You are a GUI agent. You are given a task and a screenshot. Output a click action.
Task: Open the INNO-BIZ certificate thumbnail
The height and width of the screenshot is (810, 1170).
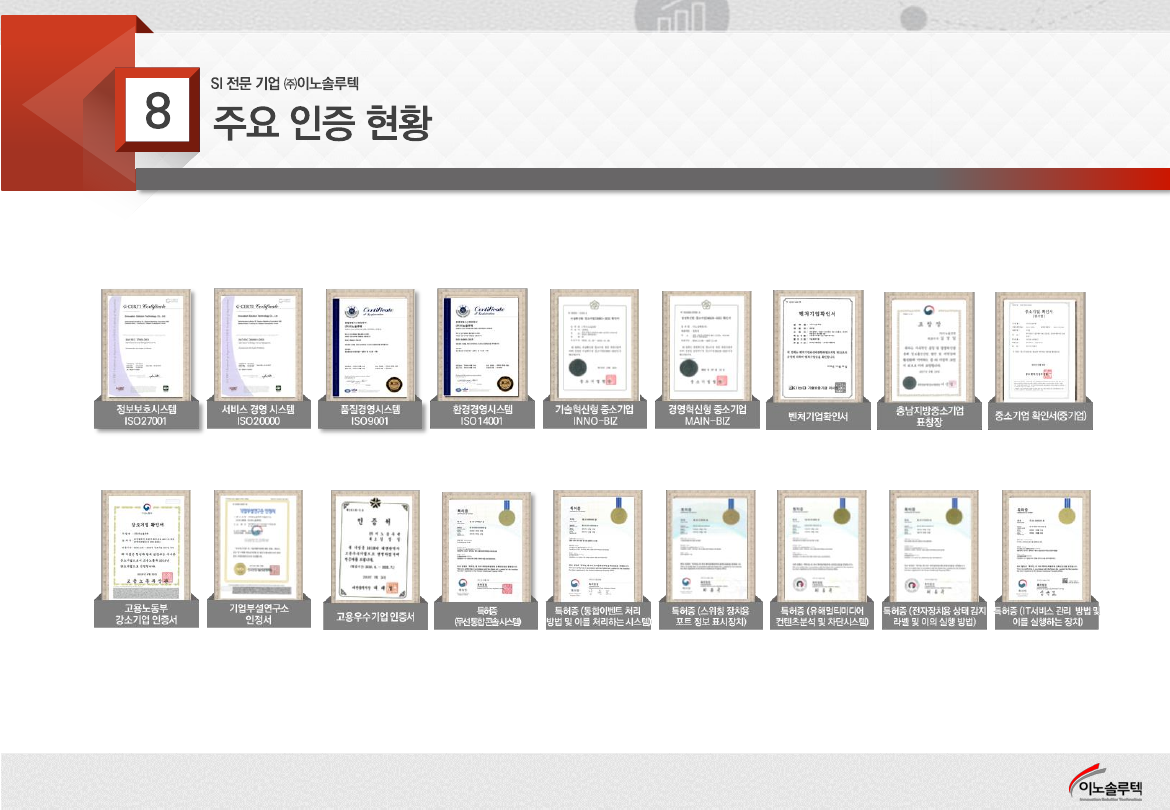[594, 345]
